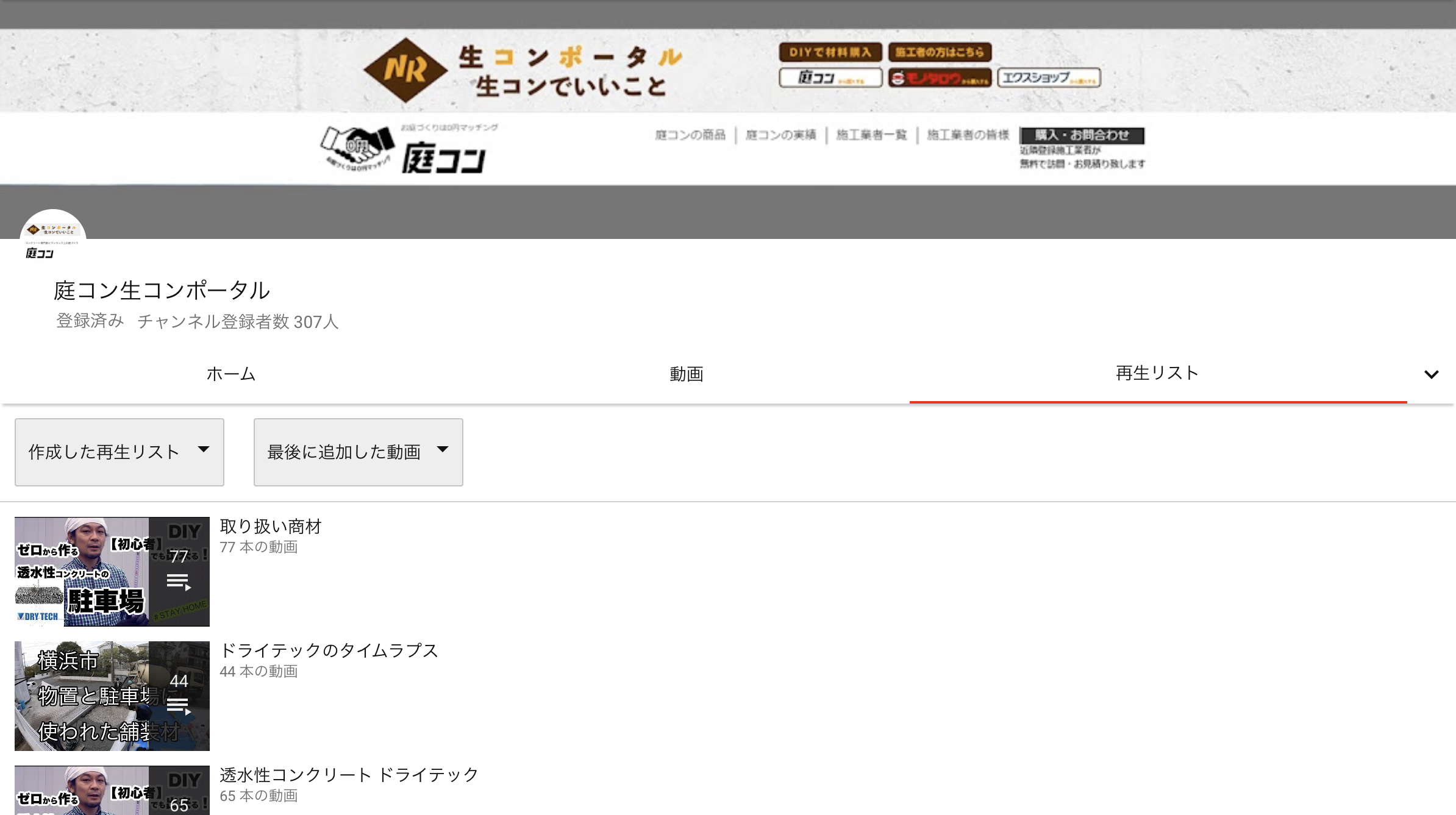Switch to the 動画 tab
Viewport: 1456px width, 815px height.
pyautogui.click(x=686, y=374)
